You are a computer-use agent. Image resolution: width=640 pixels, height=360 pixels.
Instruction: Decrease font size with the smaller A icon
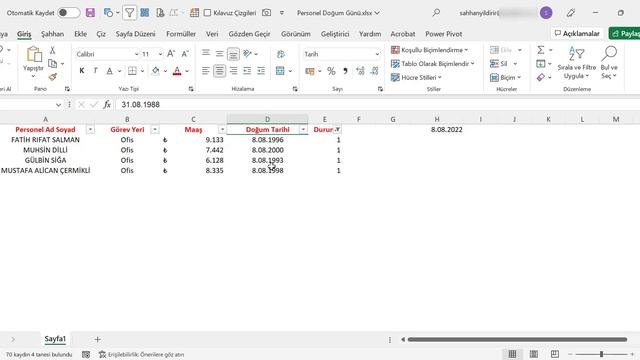pyautogui.click(x=185, y=53)
